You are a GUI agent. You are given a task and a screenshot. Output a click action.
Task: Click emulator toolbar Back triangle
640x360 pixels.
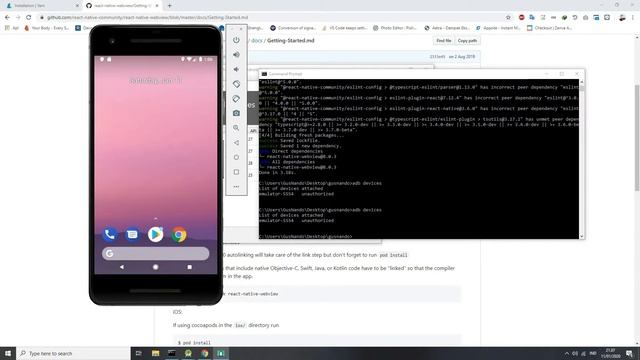point(236,143)
